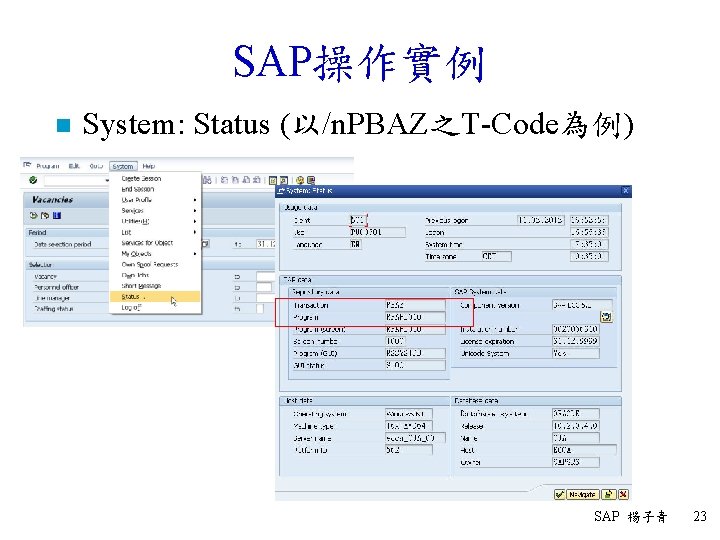Click the database Host field

584,450
